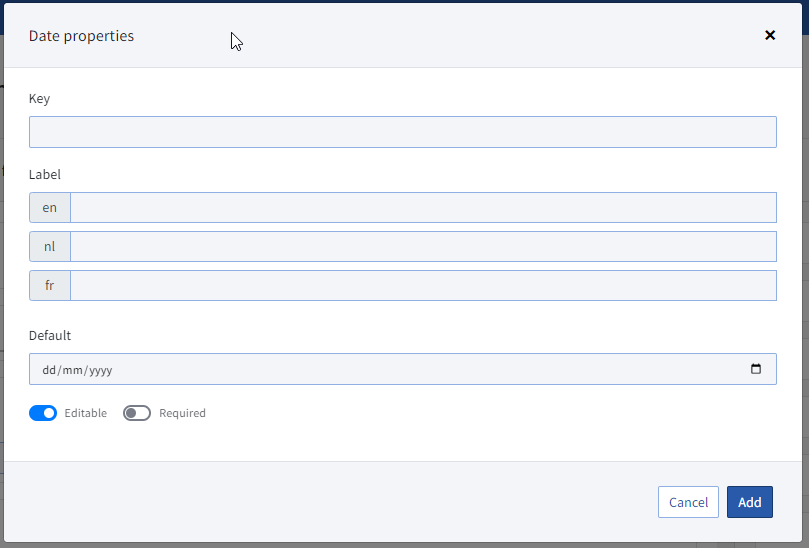Enable the Required switch
This screenshot has width=809, height=548.
137,413
